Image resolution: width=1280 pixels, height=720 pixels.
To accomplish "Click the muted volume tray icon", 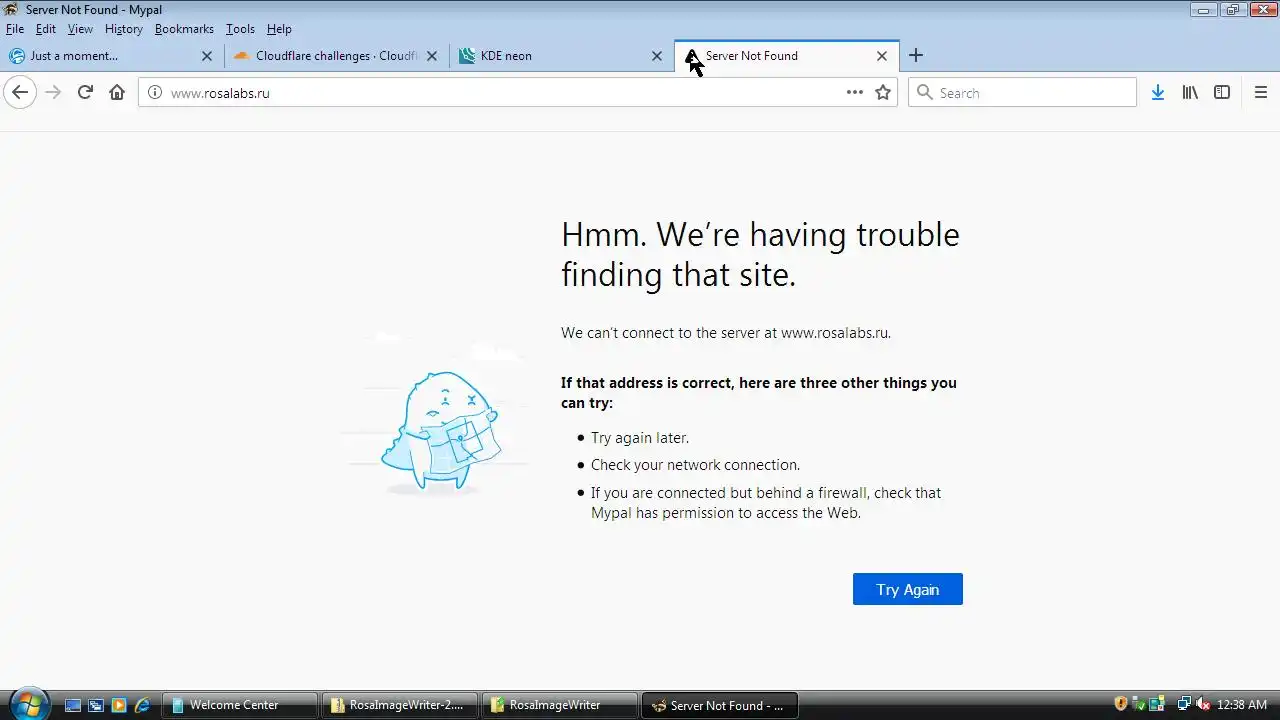I will (1203, 704).
